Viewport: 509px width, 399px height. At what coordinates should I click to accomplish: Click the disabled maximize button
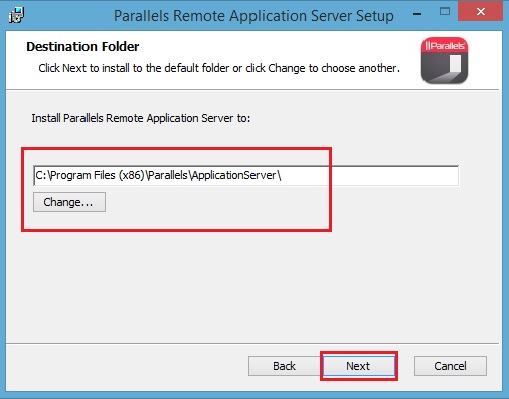coord(445,12)
